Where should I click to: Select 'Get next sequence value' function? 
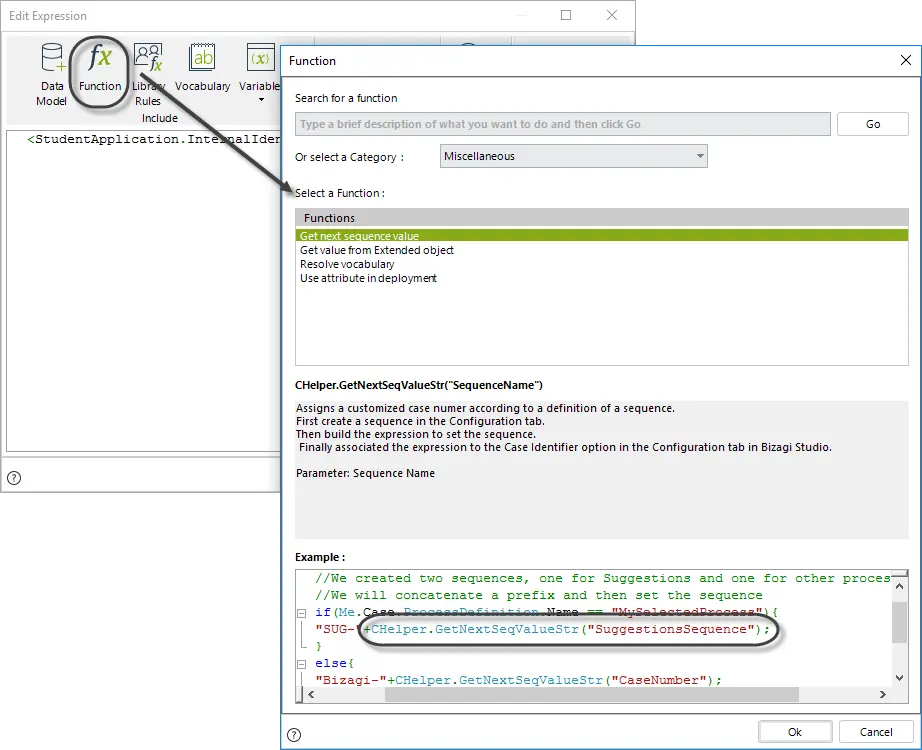602,236
